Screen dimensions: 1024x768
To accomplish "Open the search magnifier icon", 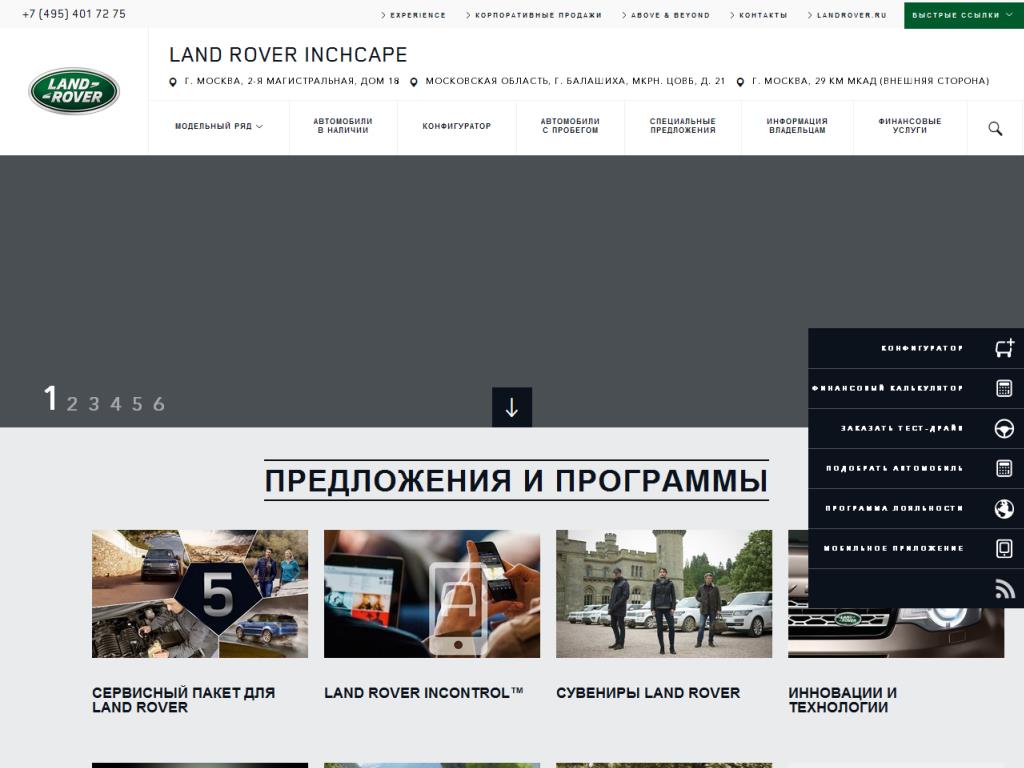I will coord(995,128).
